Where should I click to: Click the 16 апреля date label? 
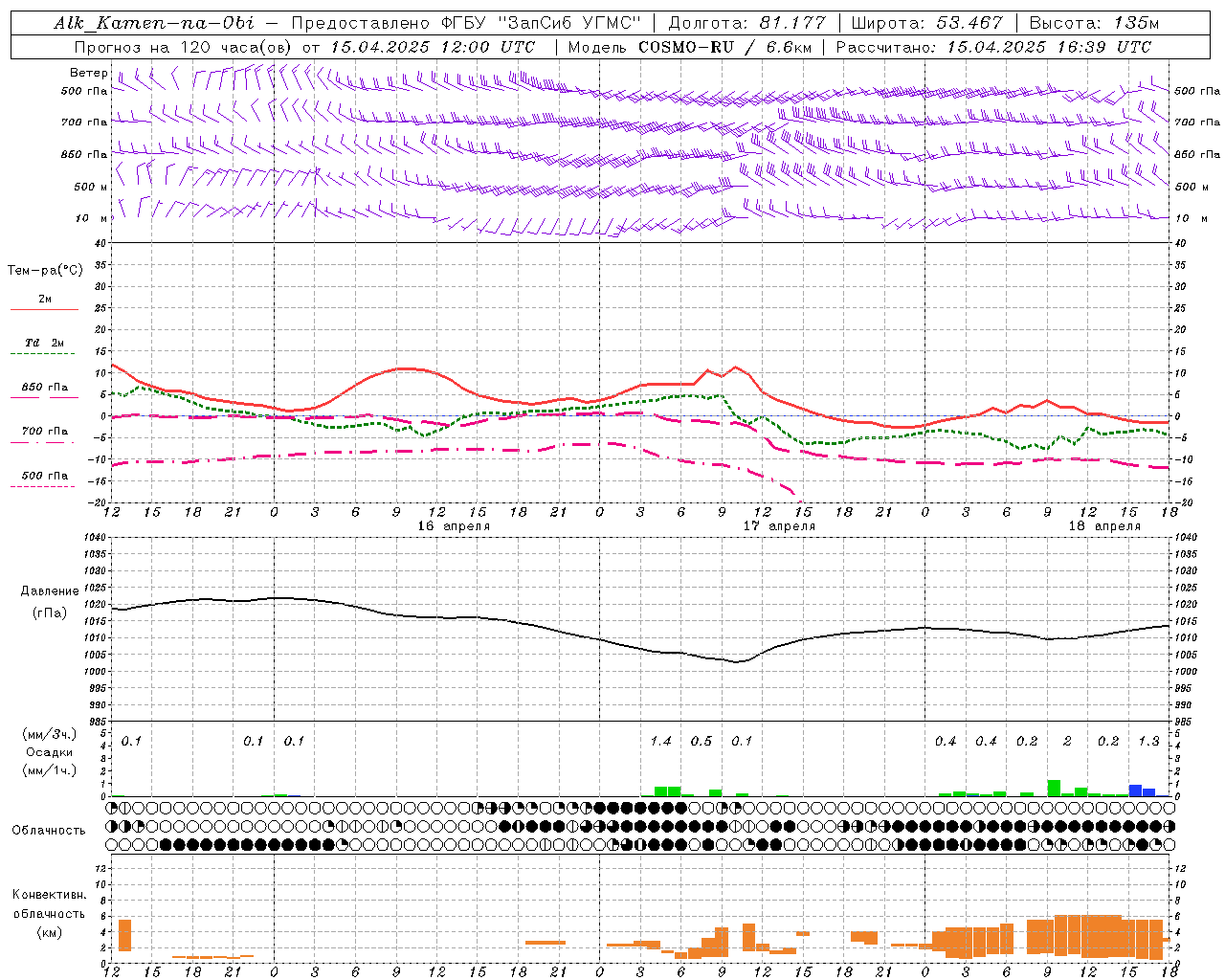point(454,526)
